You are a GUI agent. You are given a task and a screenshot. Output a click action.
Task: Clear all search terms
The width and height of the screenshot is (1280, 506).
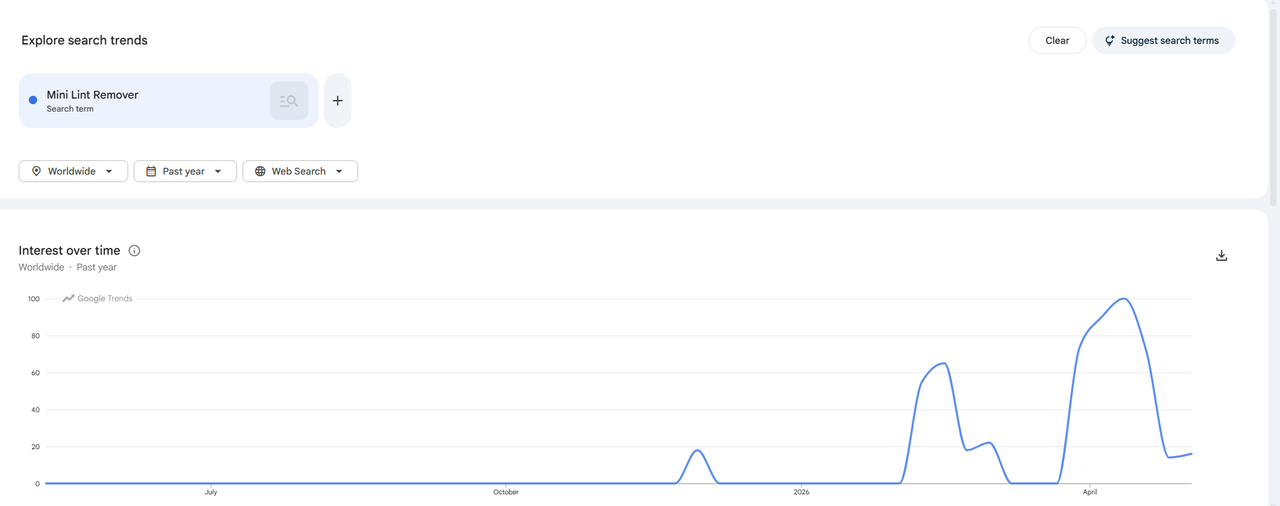[1057, 41]
